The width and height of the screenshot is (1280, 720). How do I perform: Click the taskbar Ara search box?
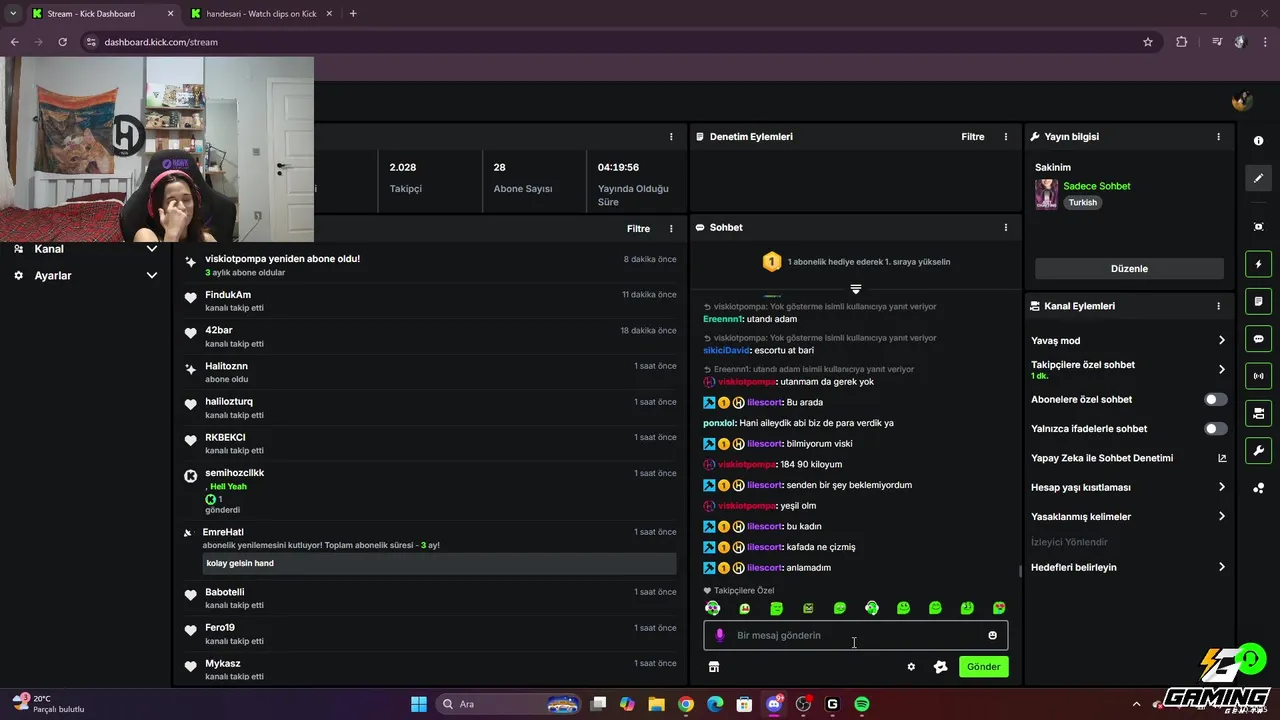click(510, 704)
